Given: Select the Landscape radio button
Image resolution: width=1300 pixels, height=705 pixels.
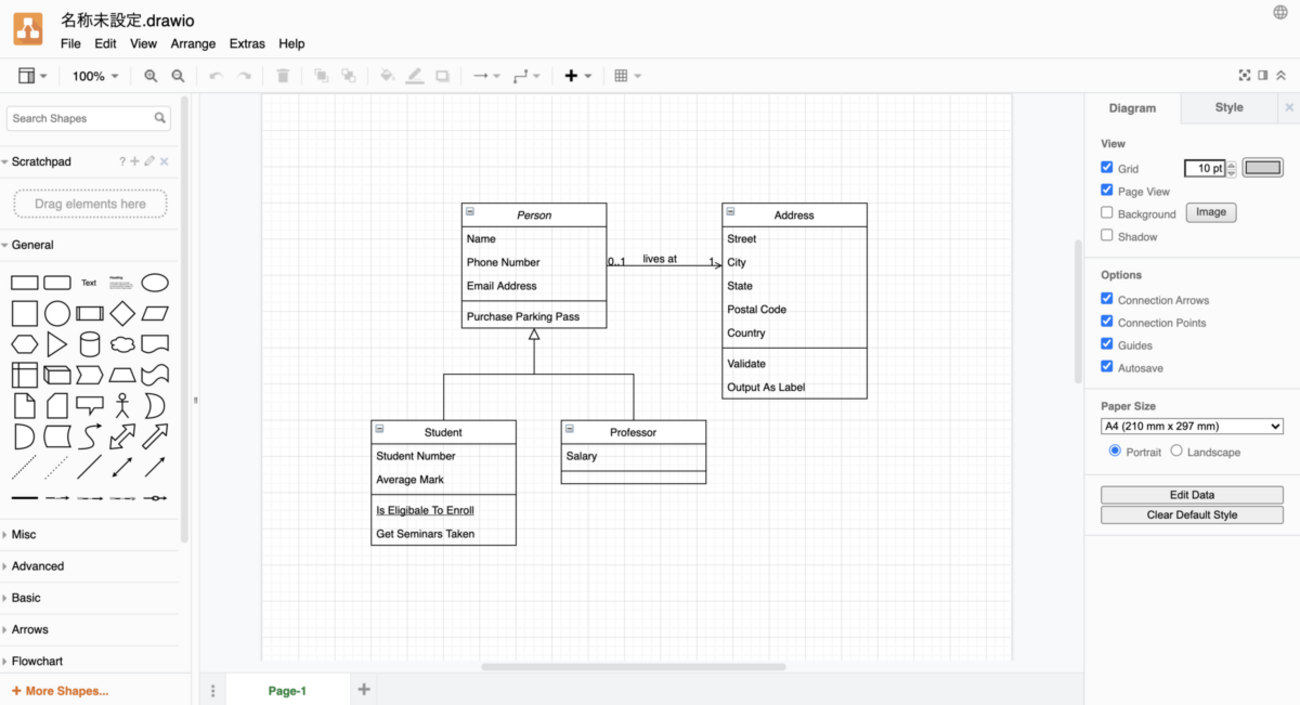Looking at the screenshot, I should 1177,451.
